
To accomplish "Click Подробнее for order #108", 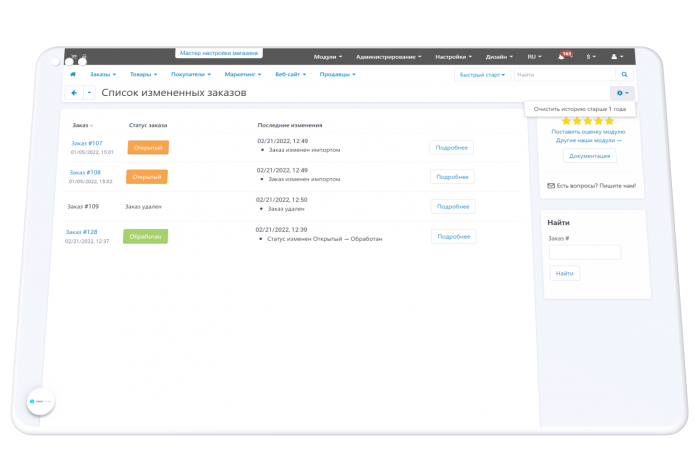I will (452, 177).
